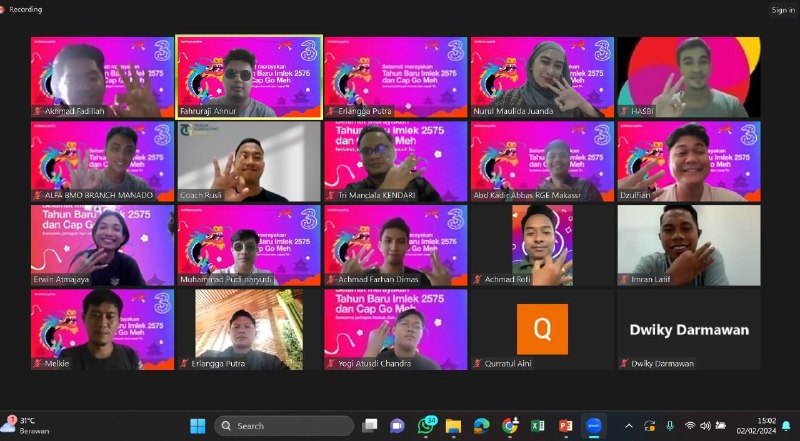800x441 pixels.
Task: Click the Zoom taskbar icon
Action: [x=593, y=426]
